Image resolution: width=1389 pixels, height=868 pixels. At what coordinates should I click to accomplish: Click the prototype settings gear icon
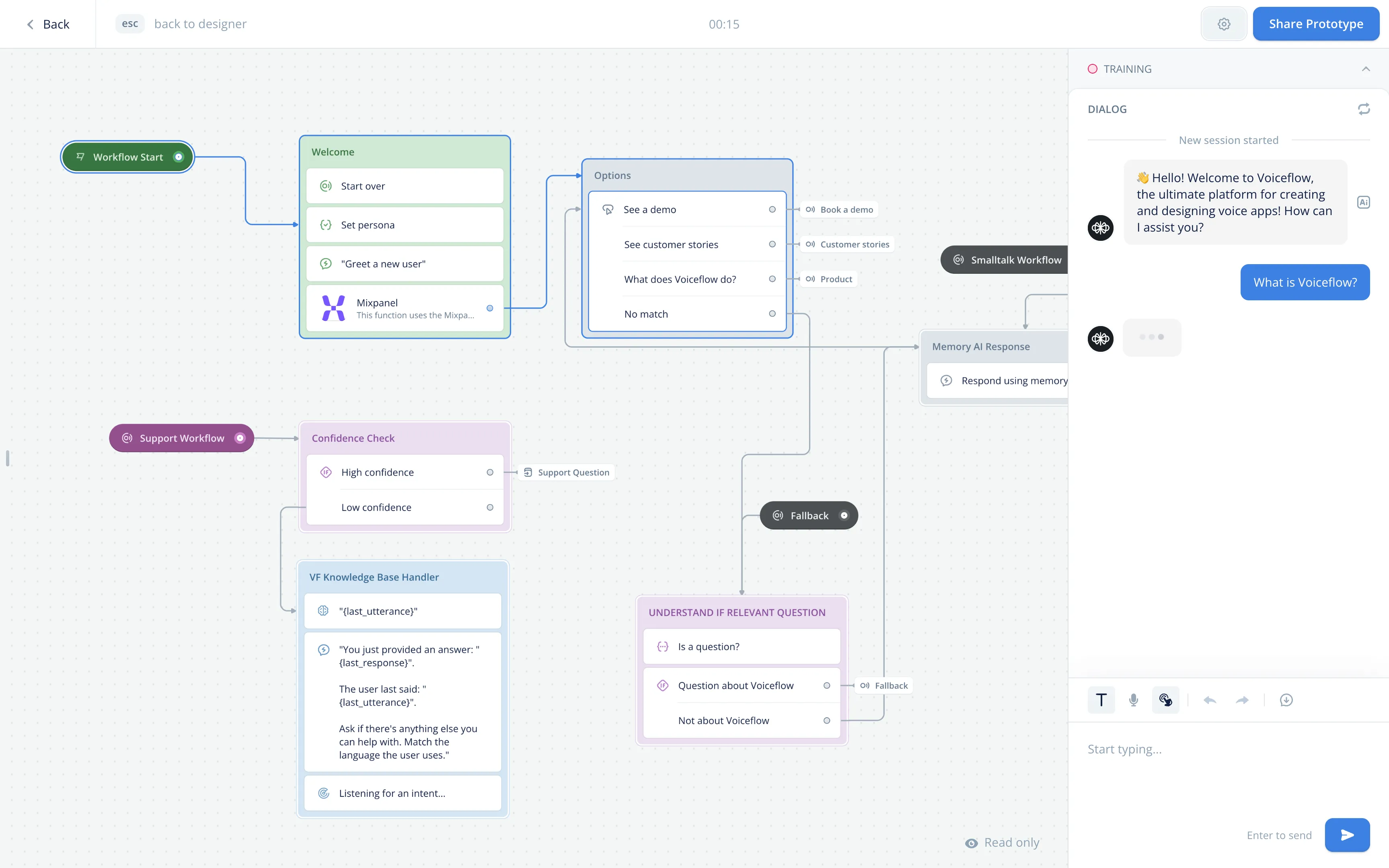point(1223,24)
